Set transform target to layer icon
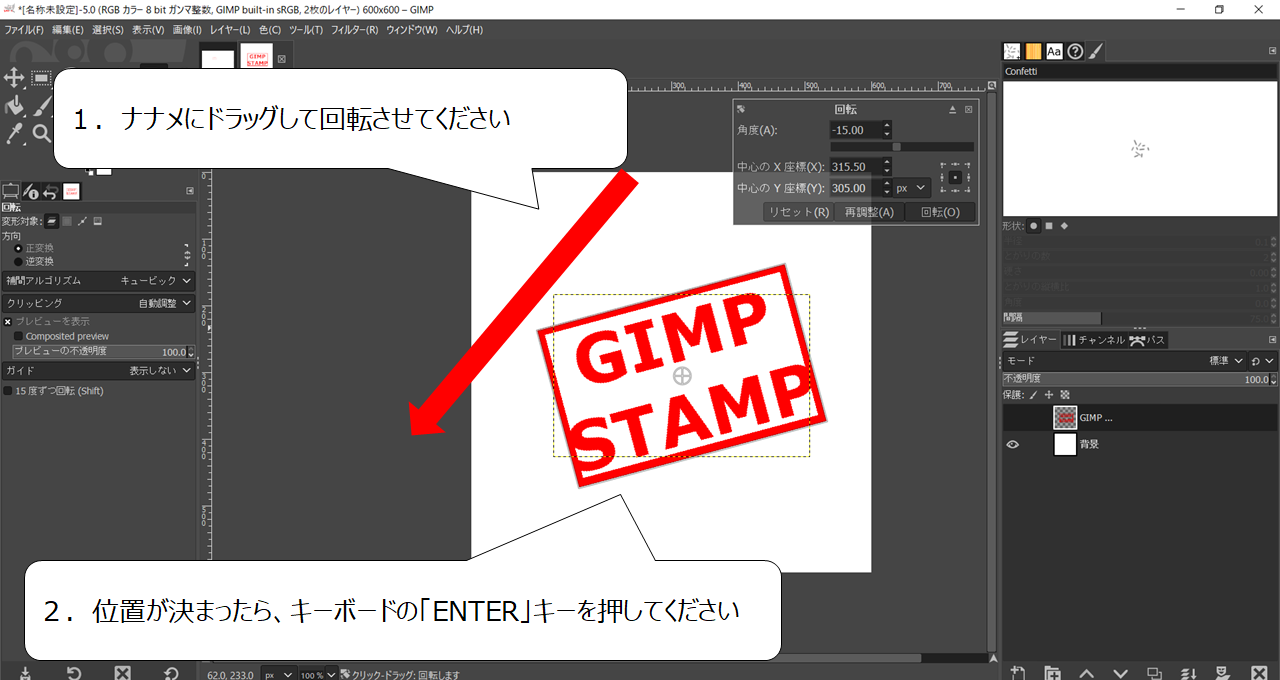This screenshot has height=680, width=1280. click(x=51, y=221)
